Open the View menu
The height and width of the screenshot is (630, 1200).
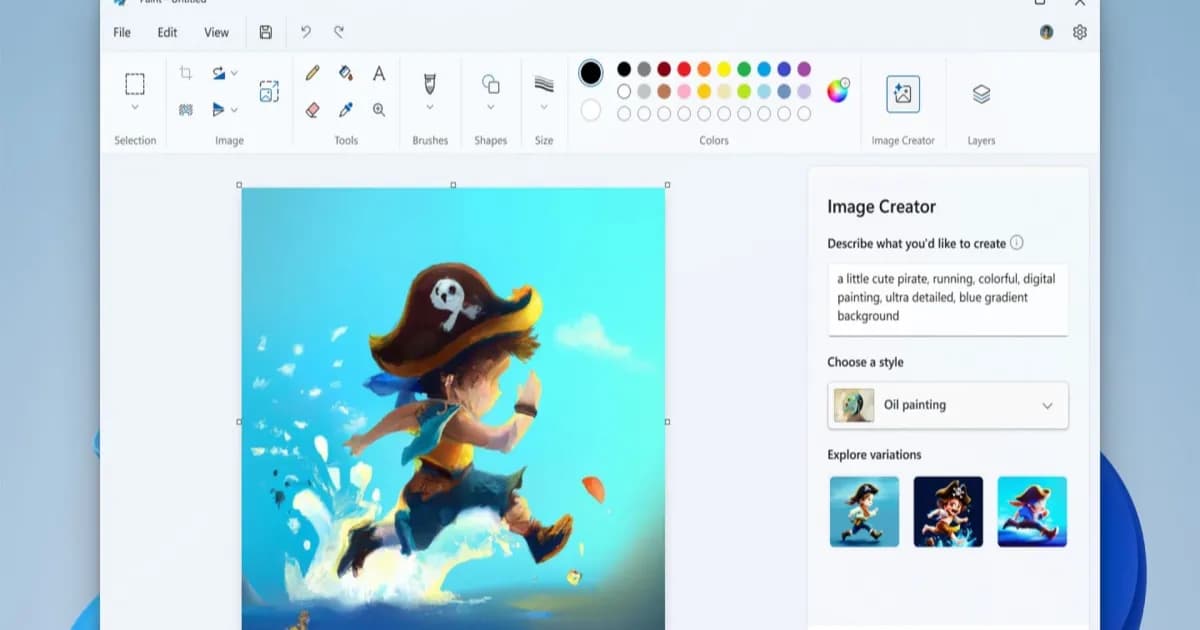pos(216,32)
